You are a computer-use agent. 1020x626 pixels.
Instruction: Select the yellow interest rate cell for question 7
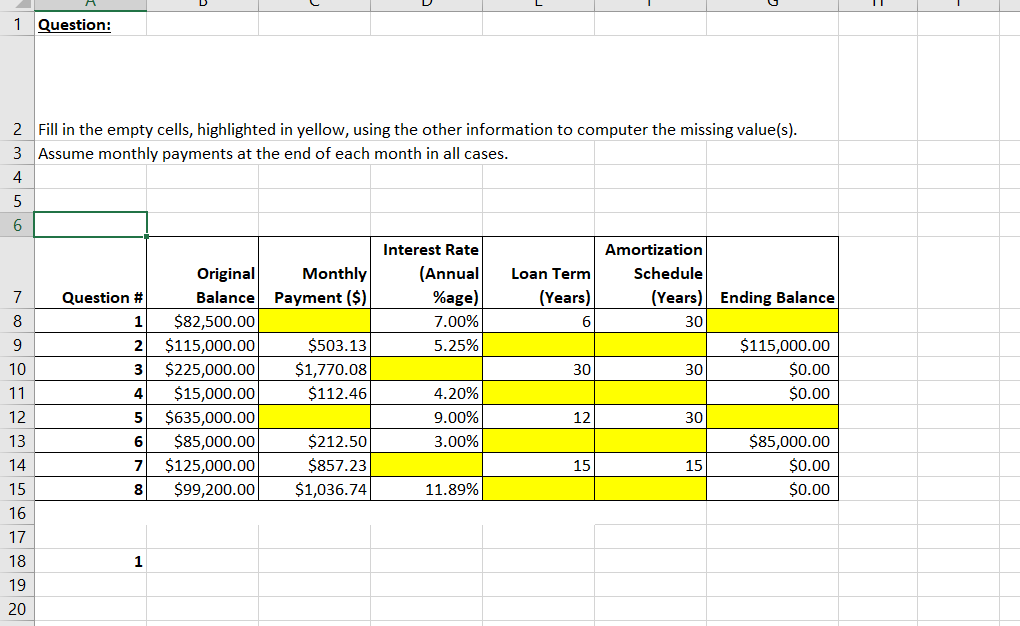tap(427, 465)
